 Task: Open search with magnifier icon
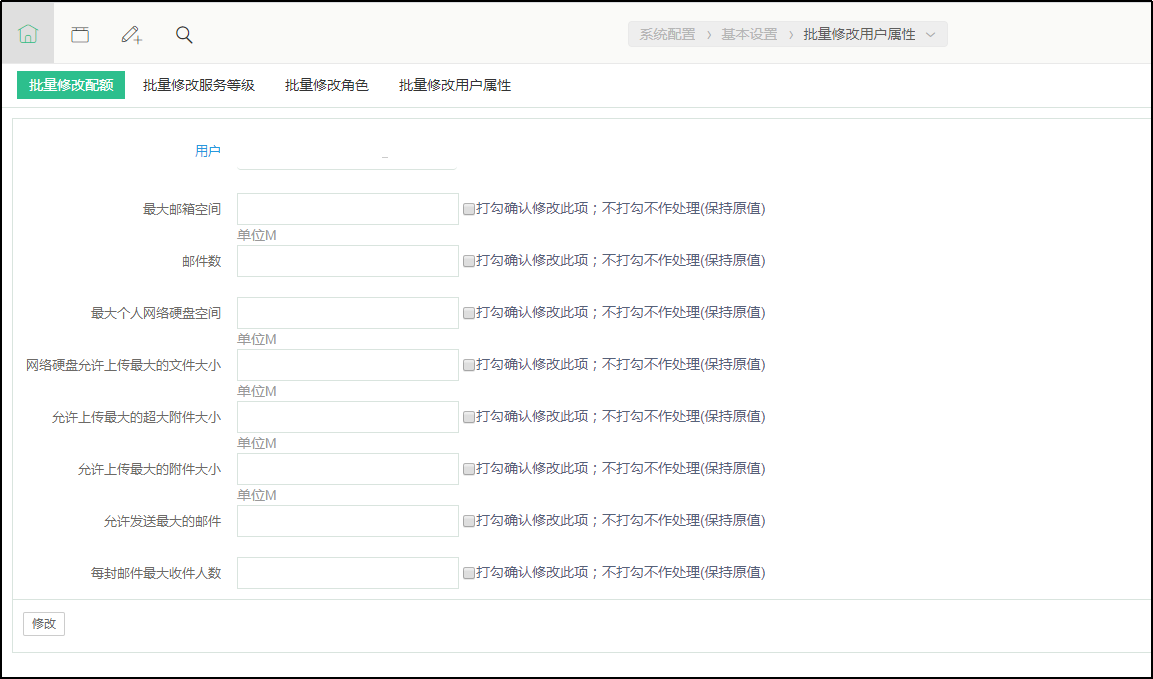[184, 34]
